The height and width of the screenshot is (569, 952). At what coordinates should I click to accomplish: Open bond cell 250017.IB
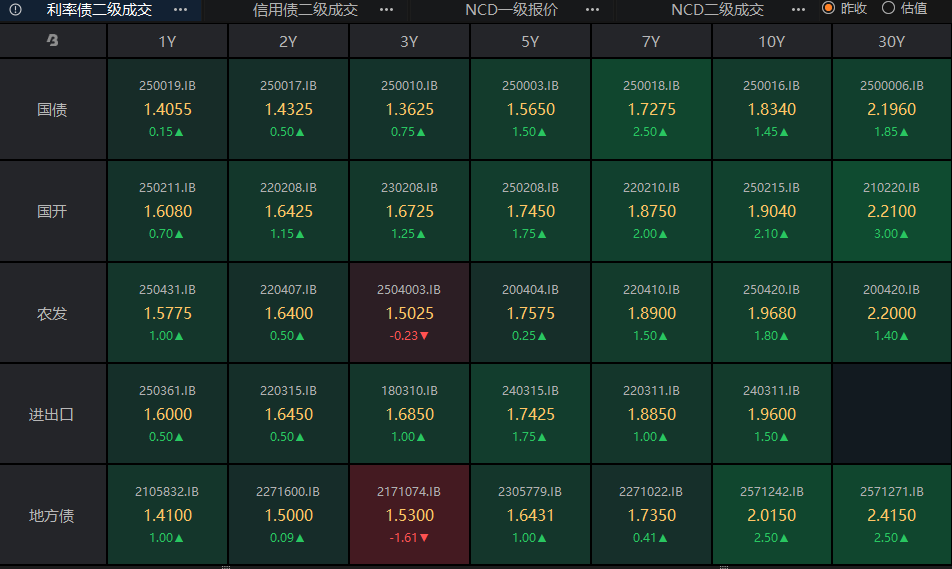coord(288,109)
